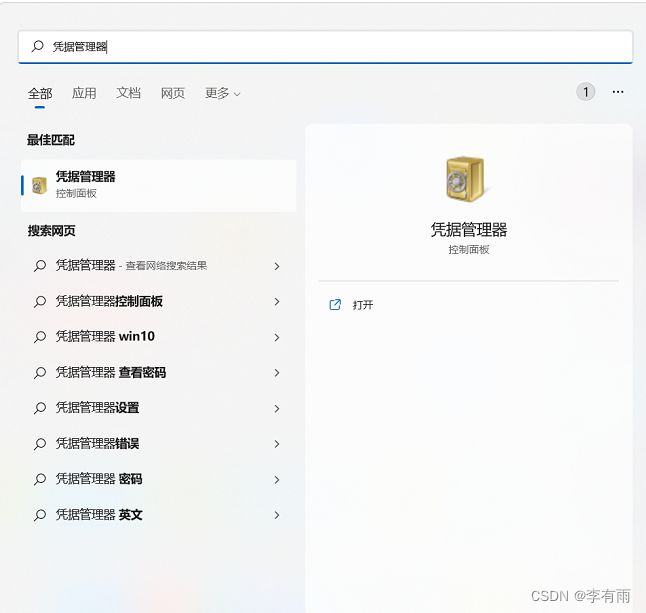Expand the arrow for 凭据管理器 win10
Image resolution: width=646 pixels, height=613 pixels.
277,337
